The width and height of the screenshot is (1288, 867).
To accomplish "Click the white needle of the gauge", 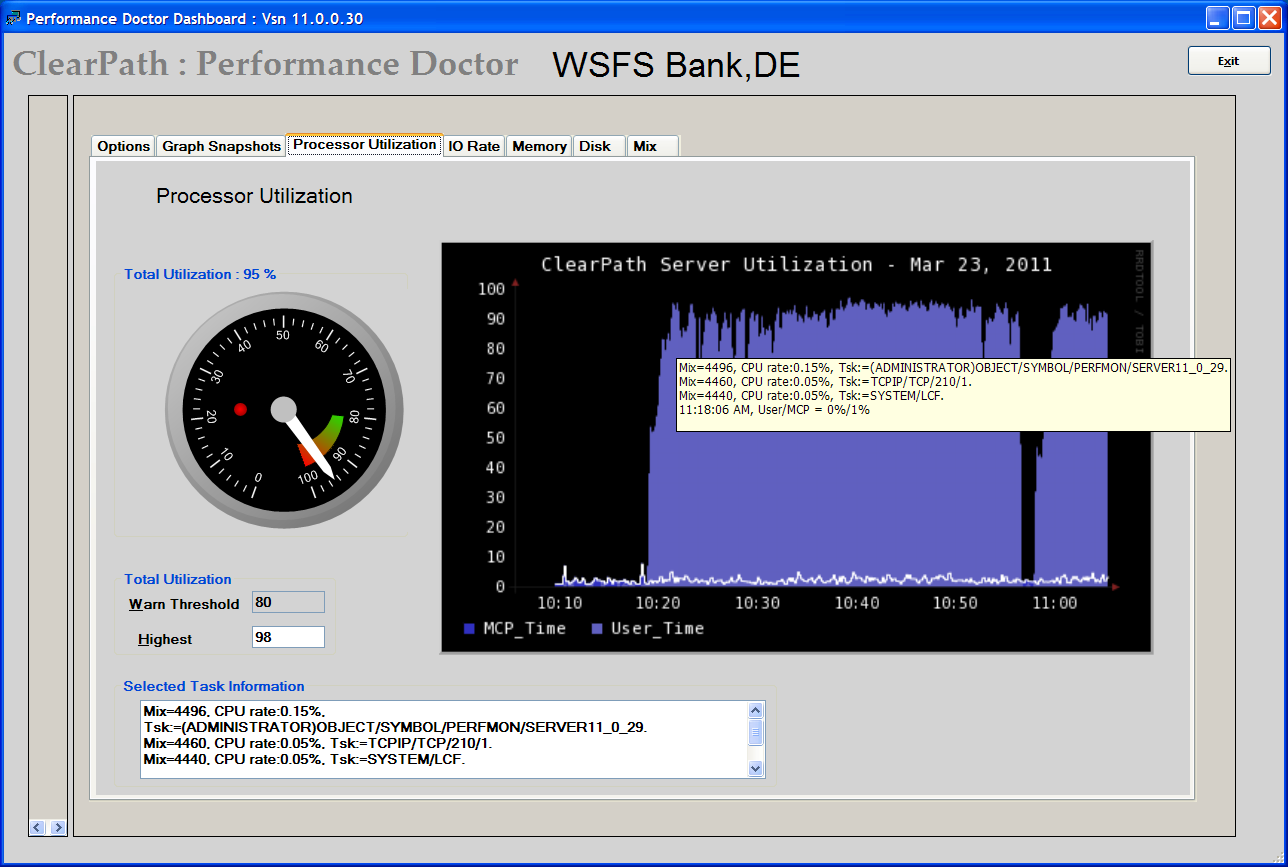I will tap(311, 445).
